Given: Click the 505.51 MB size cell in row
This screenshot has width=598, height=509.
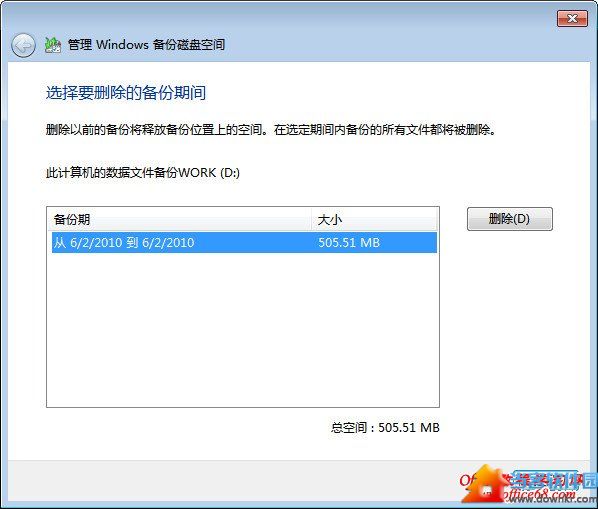Looking at the screenshot, I should [349, 242].
